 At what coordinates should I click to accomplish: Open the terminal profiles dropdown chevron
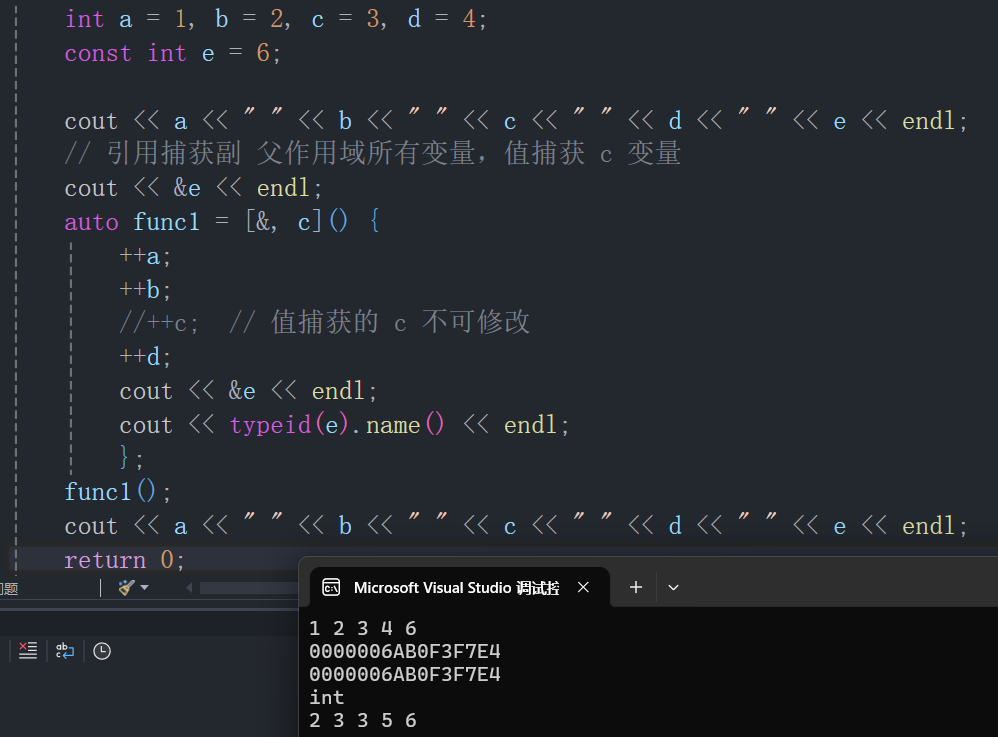pyautogui.click(x=673, y=587)
